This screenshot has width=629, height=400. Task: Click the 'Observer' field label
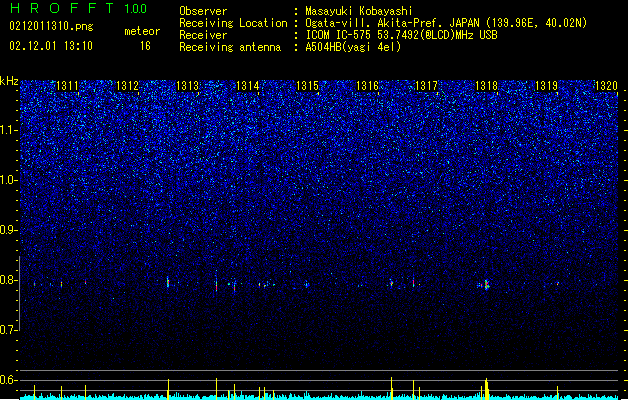(203, 11)
